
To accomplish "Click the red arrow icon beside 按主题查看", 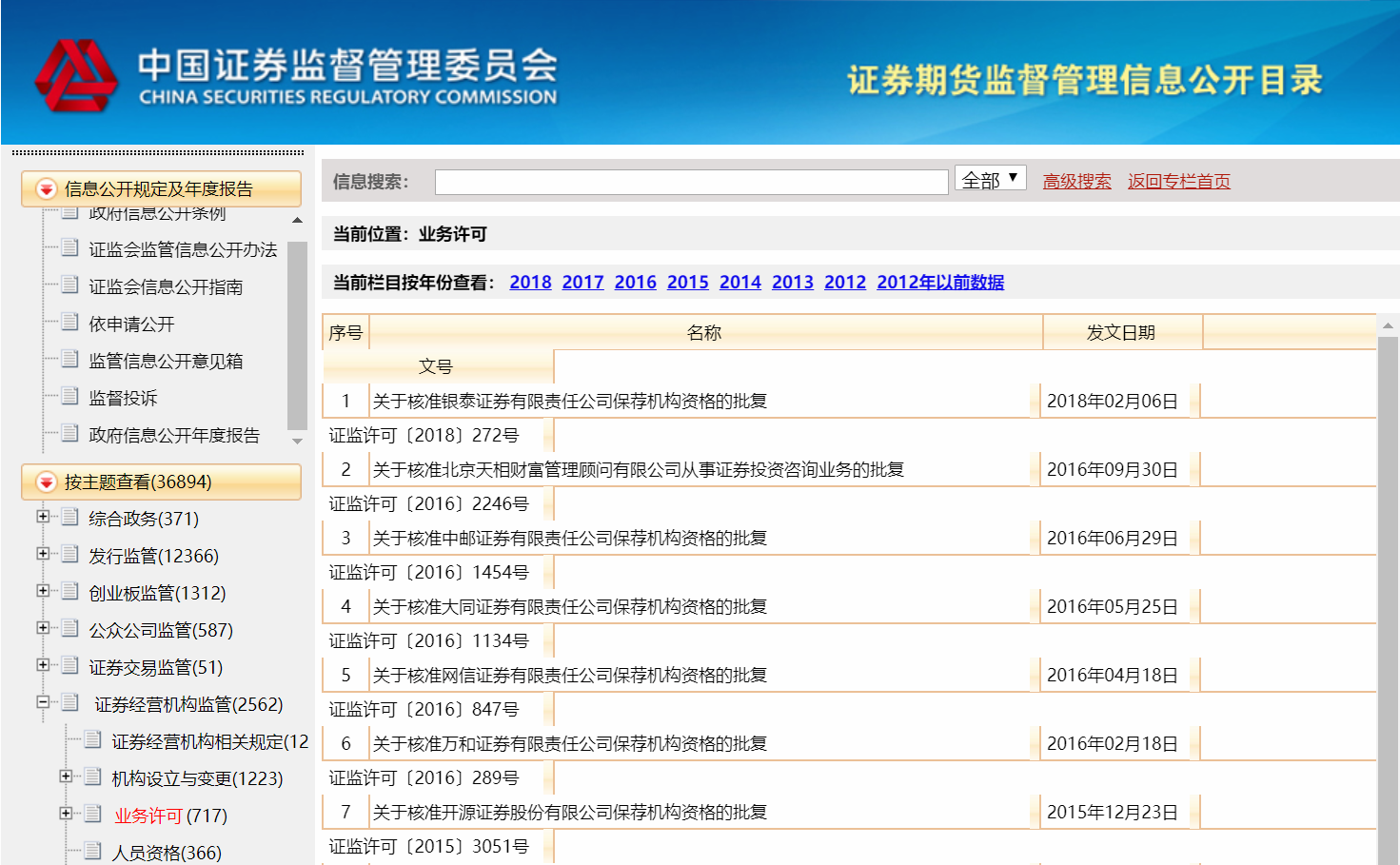I will click(x=46, y=482).
